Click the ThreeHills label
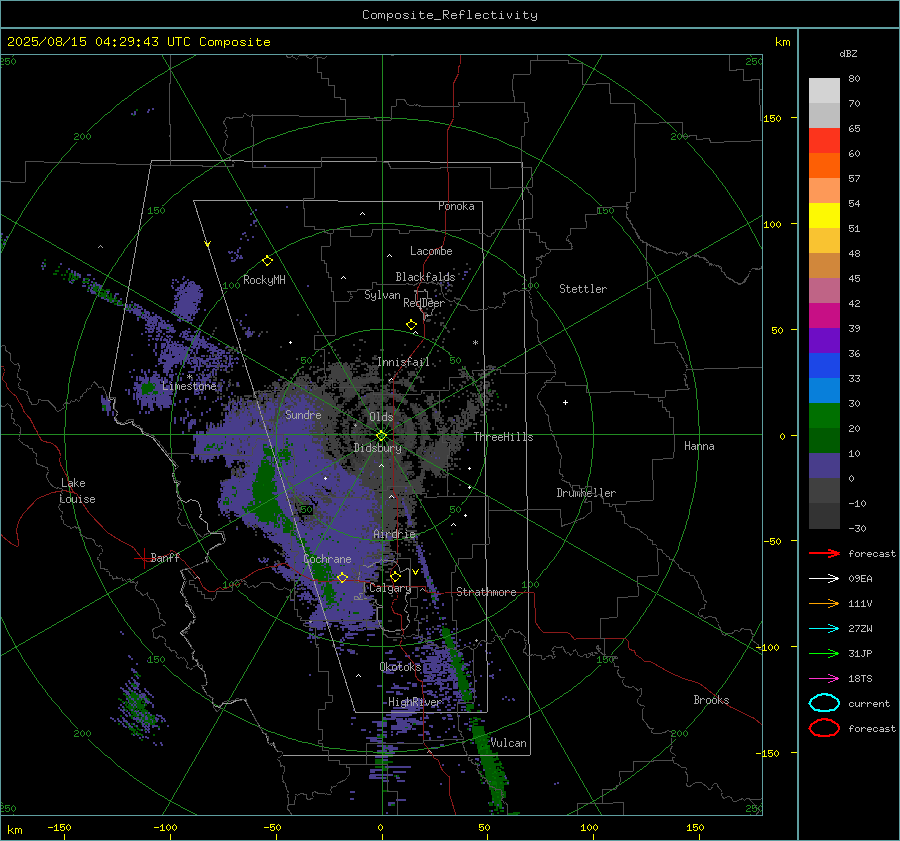 [503, 437]
